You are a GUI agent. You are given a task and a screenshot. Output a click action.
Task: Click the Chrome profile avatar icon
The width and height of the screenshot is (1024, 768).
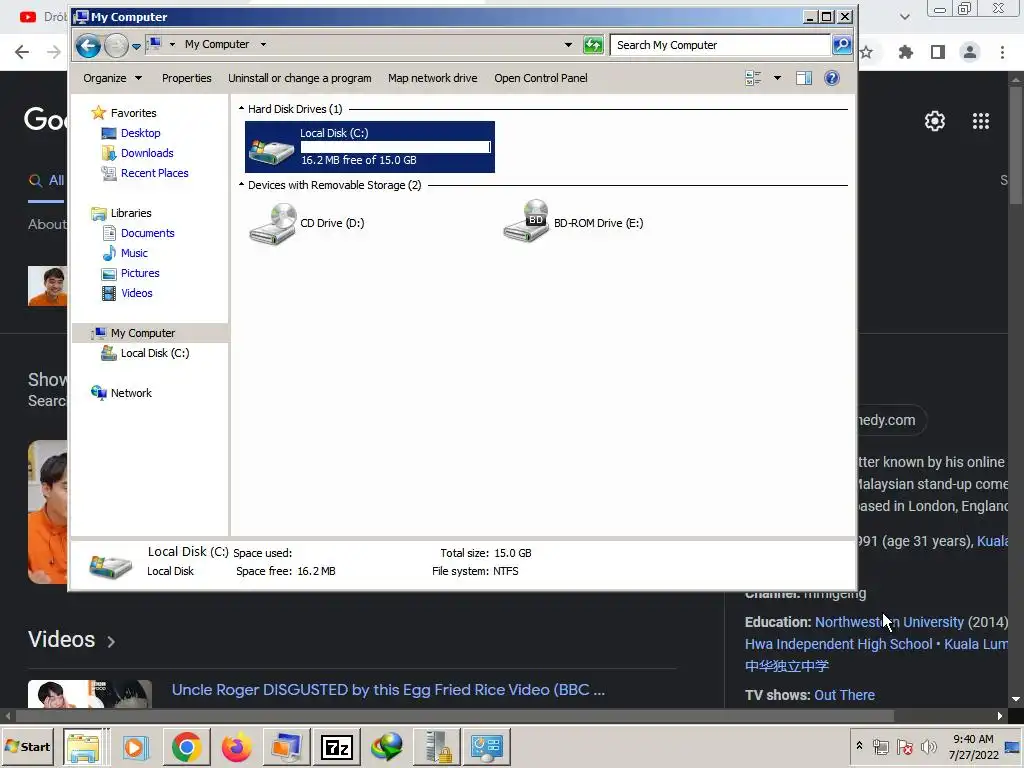[970, 52]
